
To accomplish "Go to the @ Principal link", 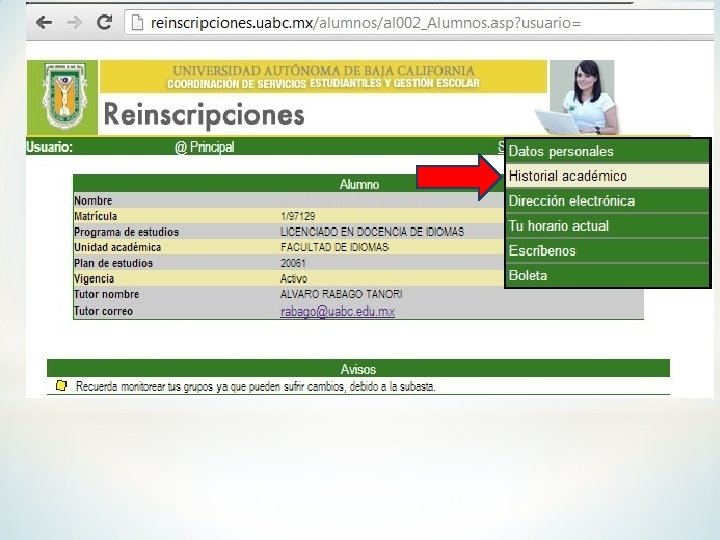I will point(204,147).
